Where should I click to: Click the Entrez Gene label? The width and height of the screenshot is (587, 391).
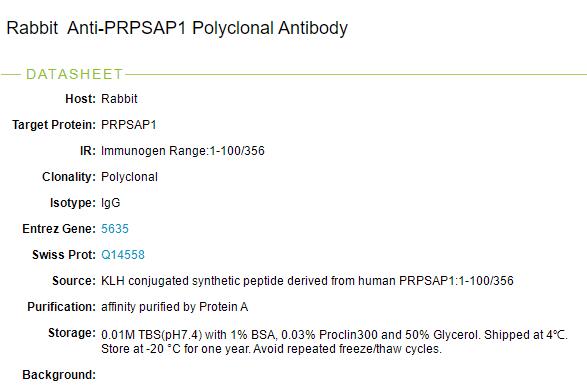click(59, 229)
